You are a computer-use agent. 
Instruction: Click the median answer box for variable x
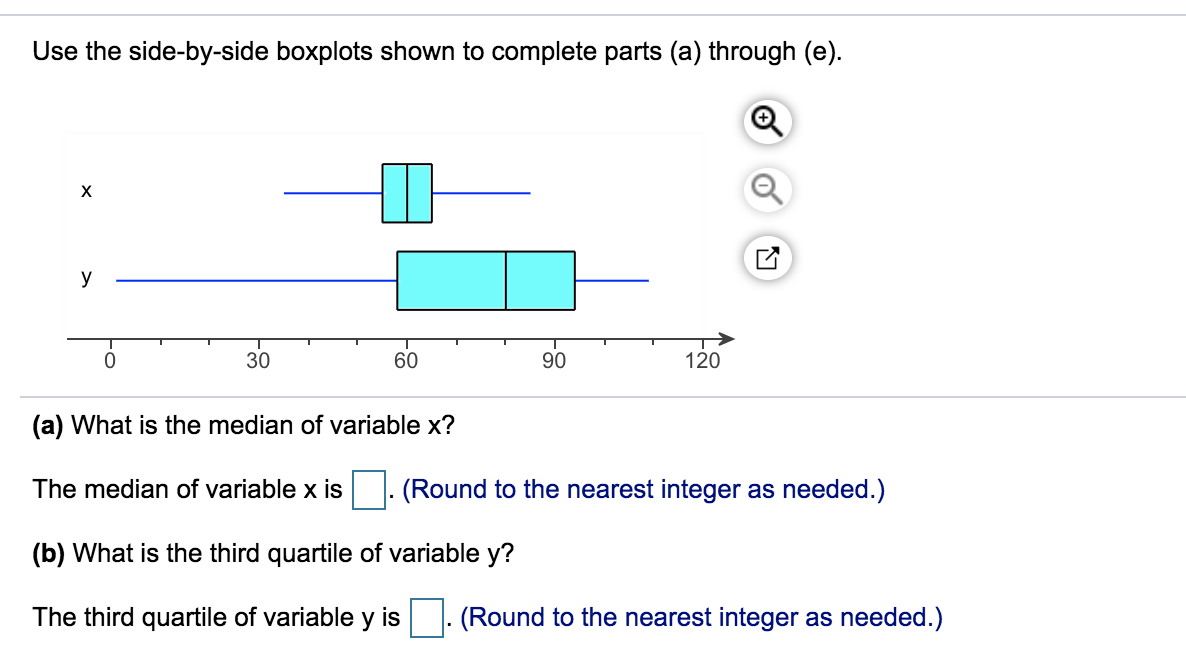click(x=369, y=489)
